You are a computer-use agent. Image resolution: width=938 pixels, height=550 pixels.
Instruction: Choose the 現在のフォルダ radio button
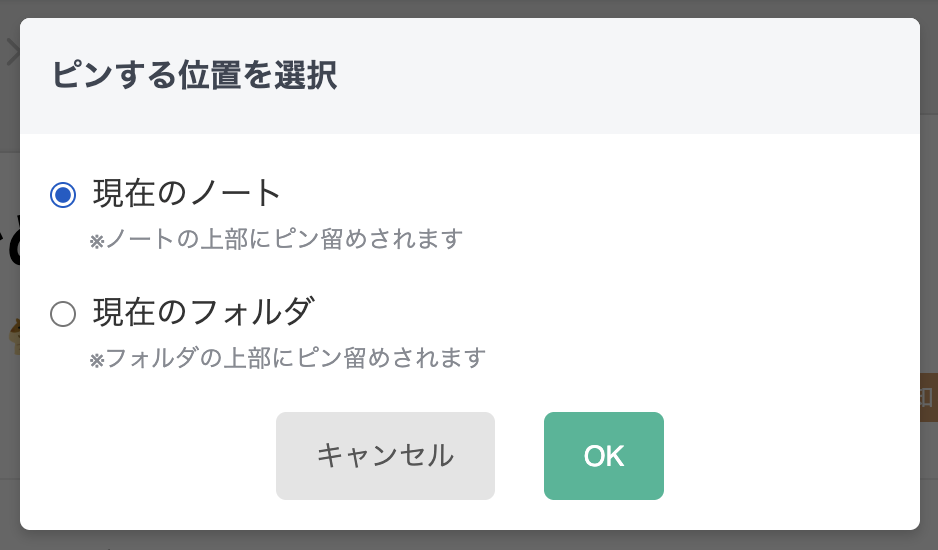point(63,315)
